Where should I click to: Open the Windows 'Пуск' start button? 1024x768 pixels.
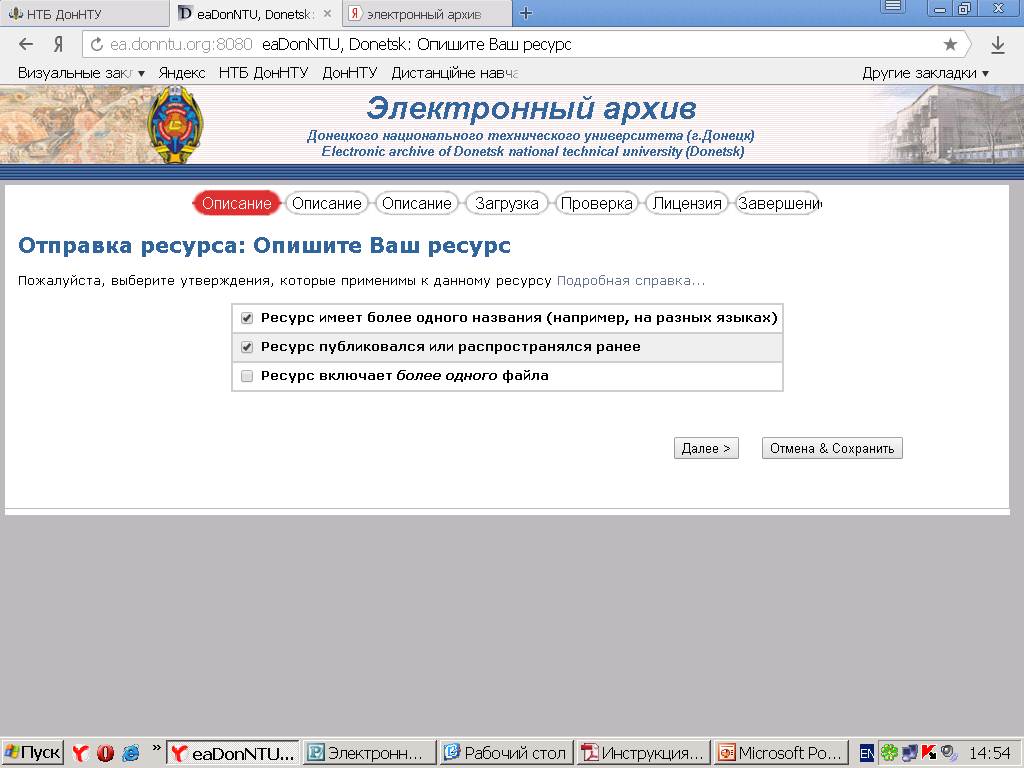click(x=33, y=753)
